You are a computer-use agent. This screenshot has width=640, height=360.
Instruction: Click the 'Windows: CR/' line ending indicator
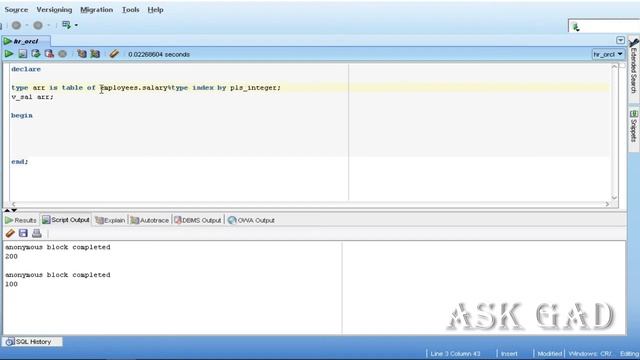[589, 353]
